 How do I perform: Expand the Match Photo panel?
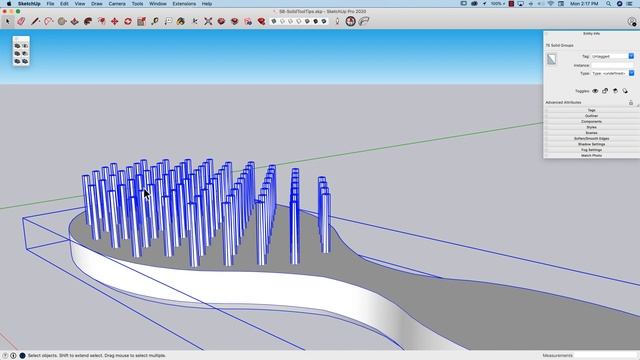[x=591, y=156]
